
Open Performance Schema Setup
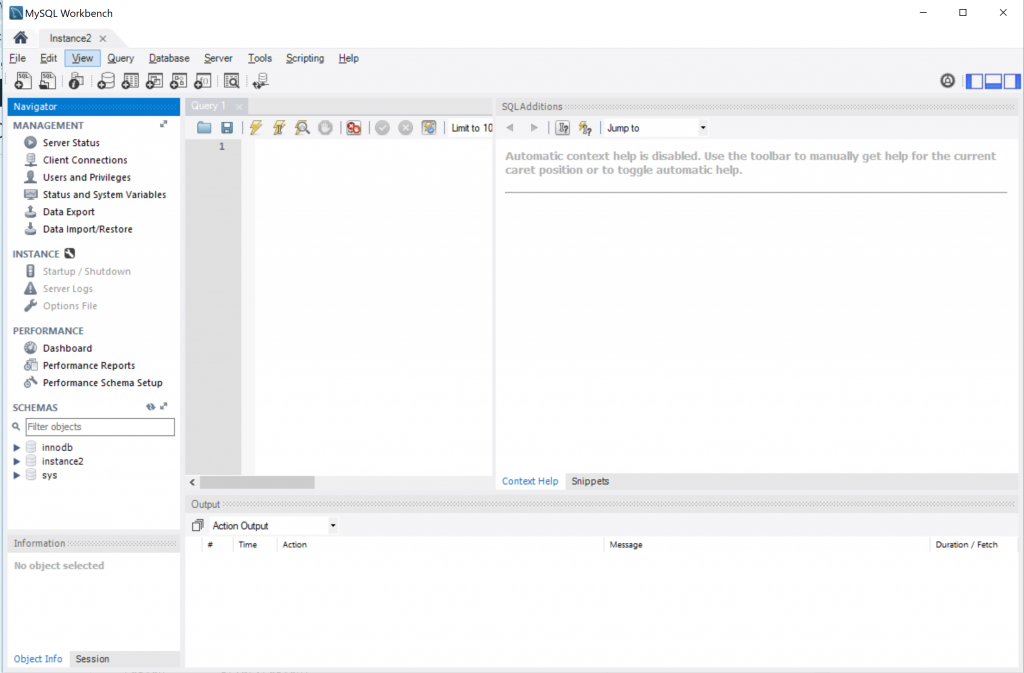click(x=103, y=383)
